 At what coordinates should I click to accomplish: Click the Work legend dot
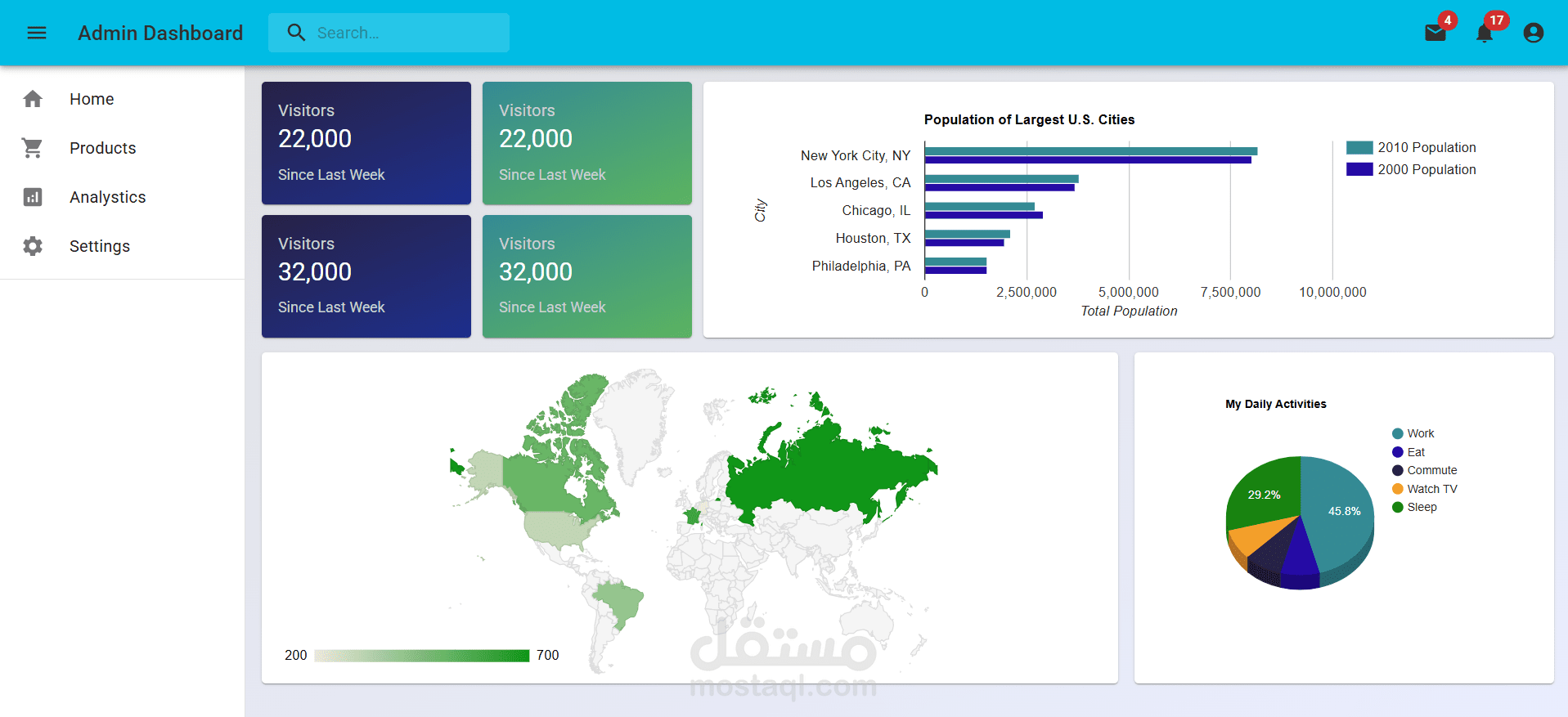pyautogui.click(x=1398, y=433)
